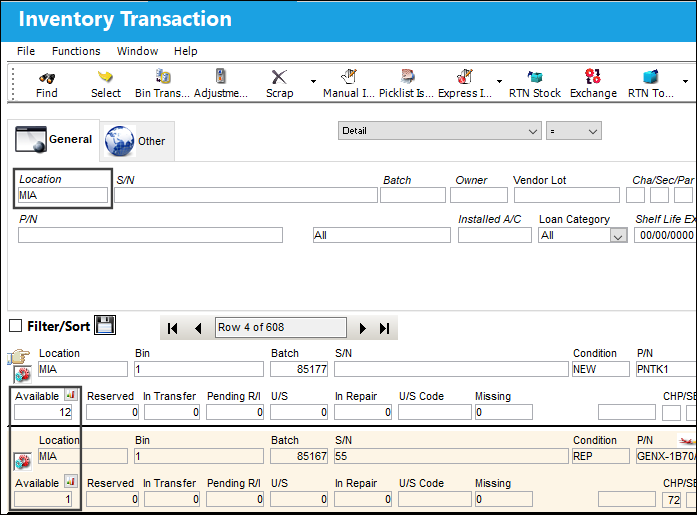Switch to the General tab

coord(53,140)
